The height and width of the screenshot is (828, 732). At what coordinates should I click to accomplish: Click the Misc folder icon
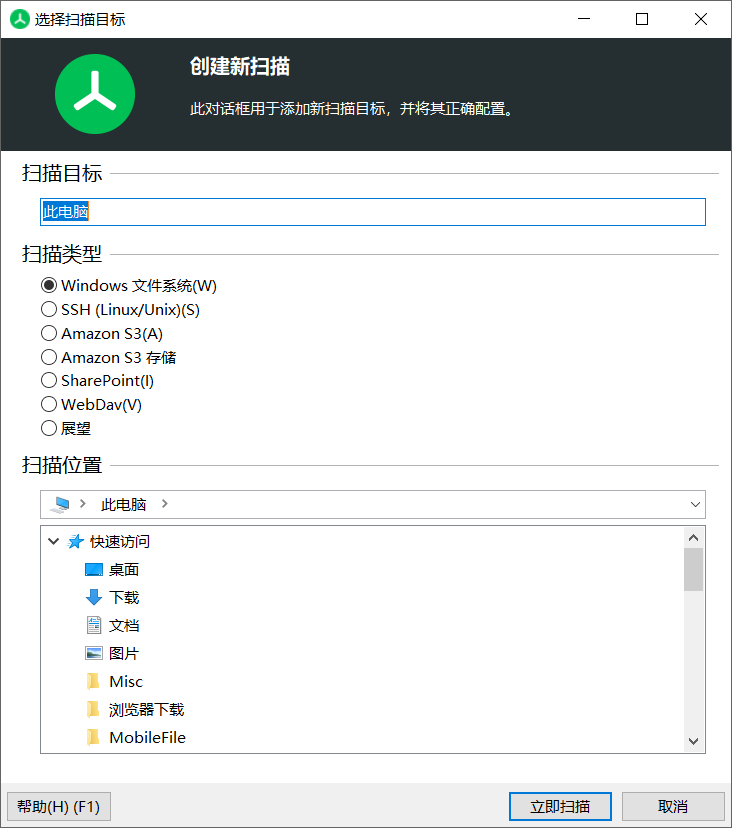[93, 681]
